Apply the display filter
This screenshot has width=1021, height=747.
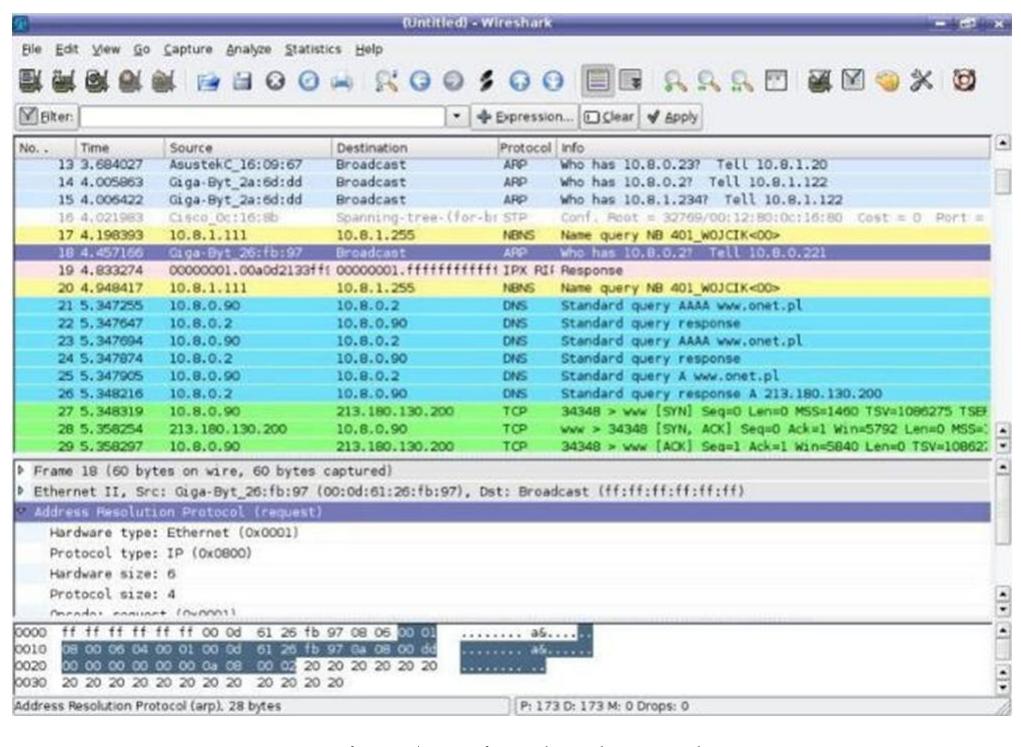pos(671,117)
